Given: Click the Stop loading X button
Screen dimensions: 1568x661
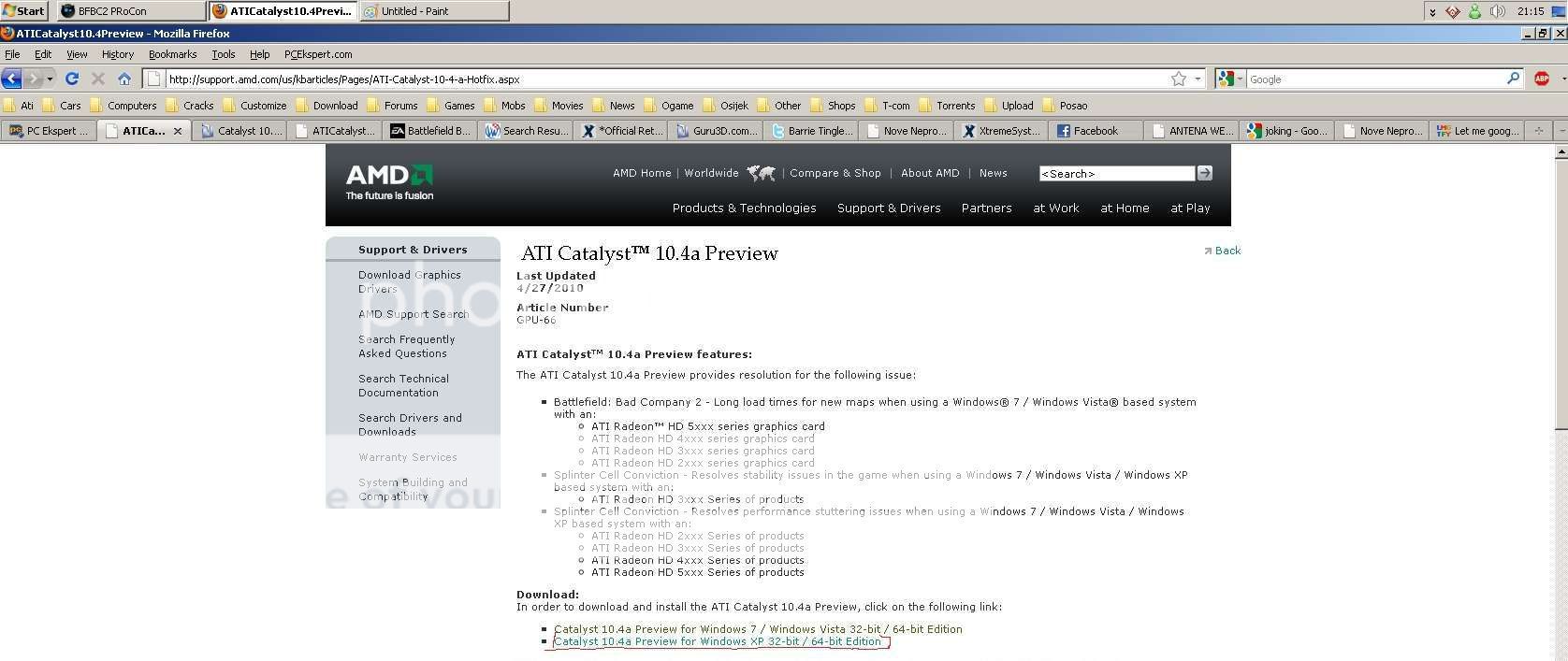Looking at the screenshot, I should [x=97, y=79].
